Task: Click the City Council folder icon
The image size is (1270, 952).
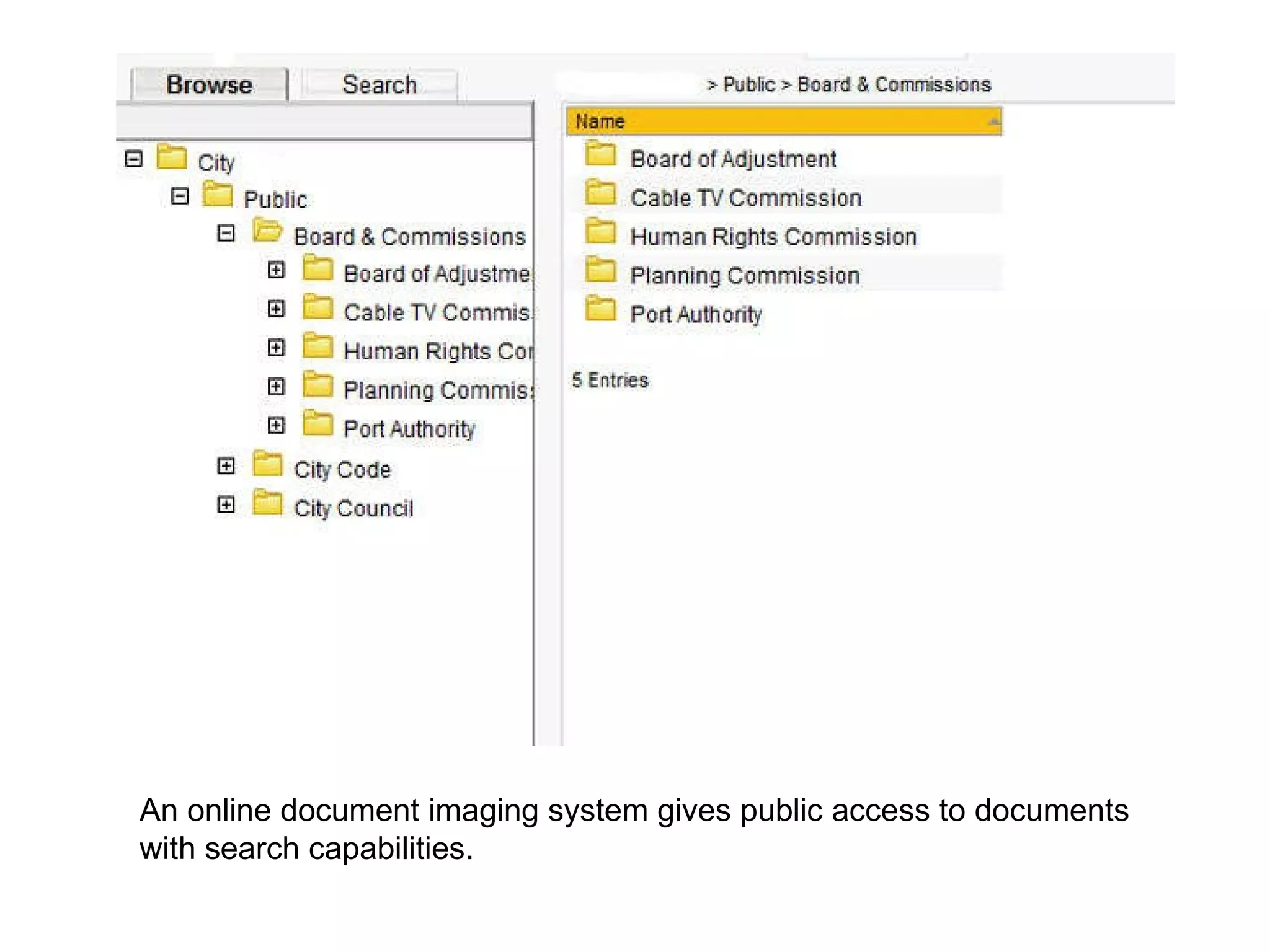Action: coord(268,502)
